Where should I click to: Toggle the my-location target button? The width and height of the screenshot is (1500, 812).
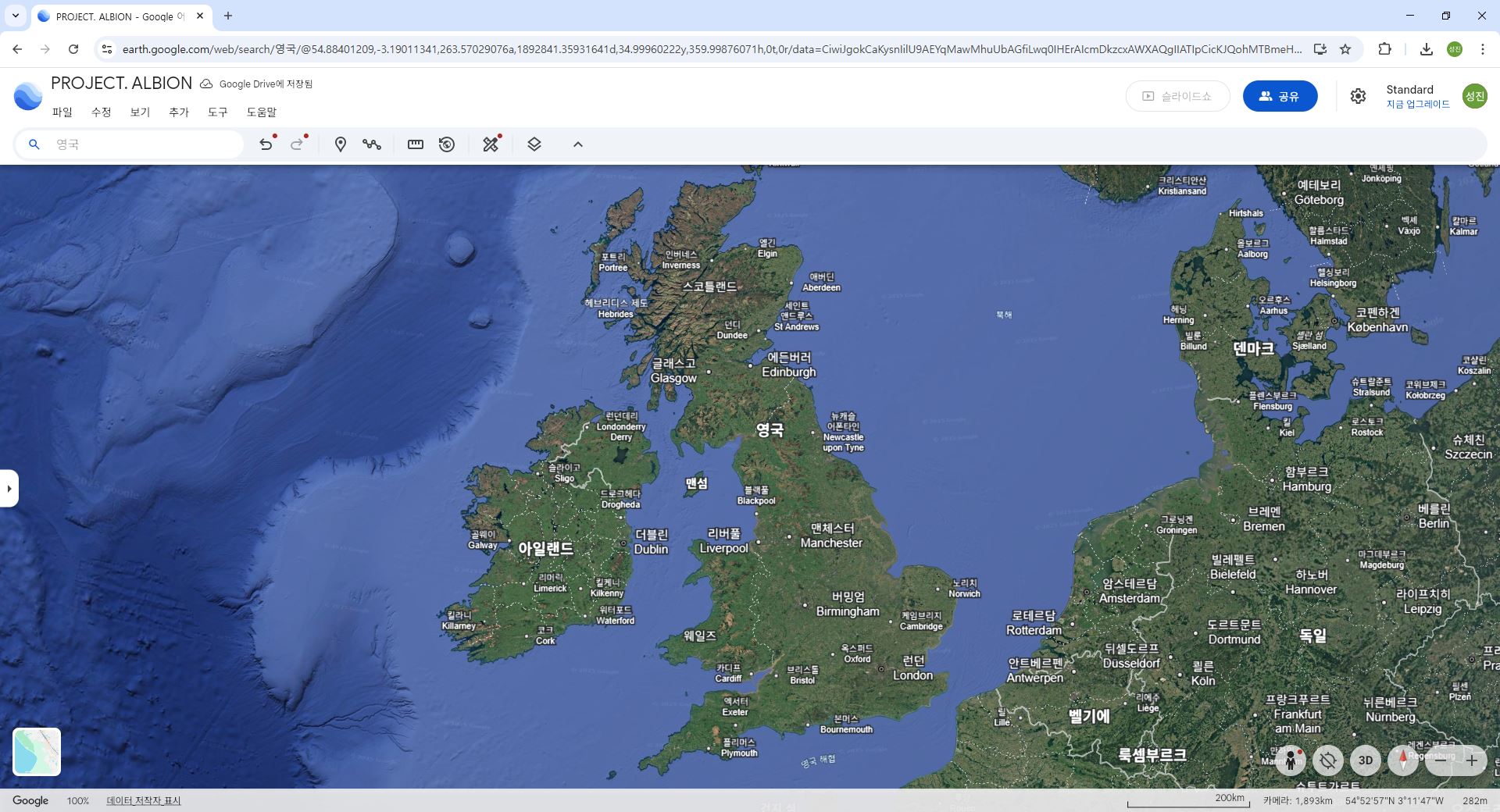coord(1328,760)
